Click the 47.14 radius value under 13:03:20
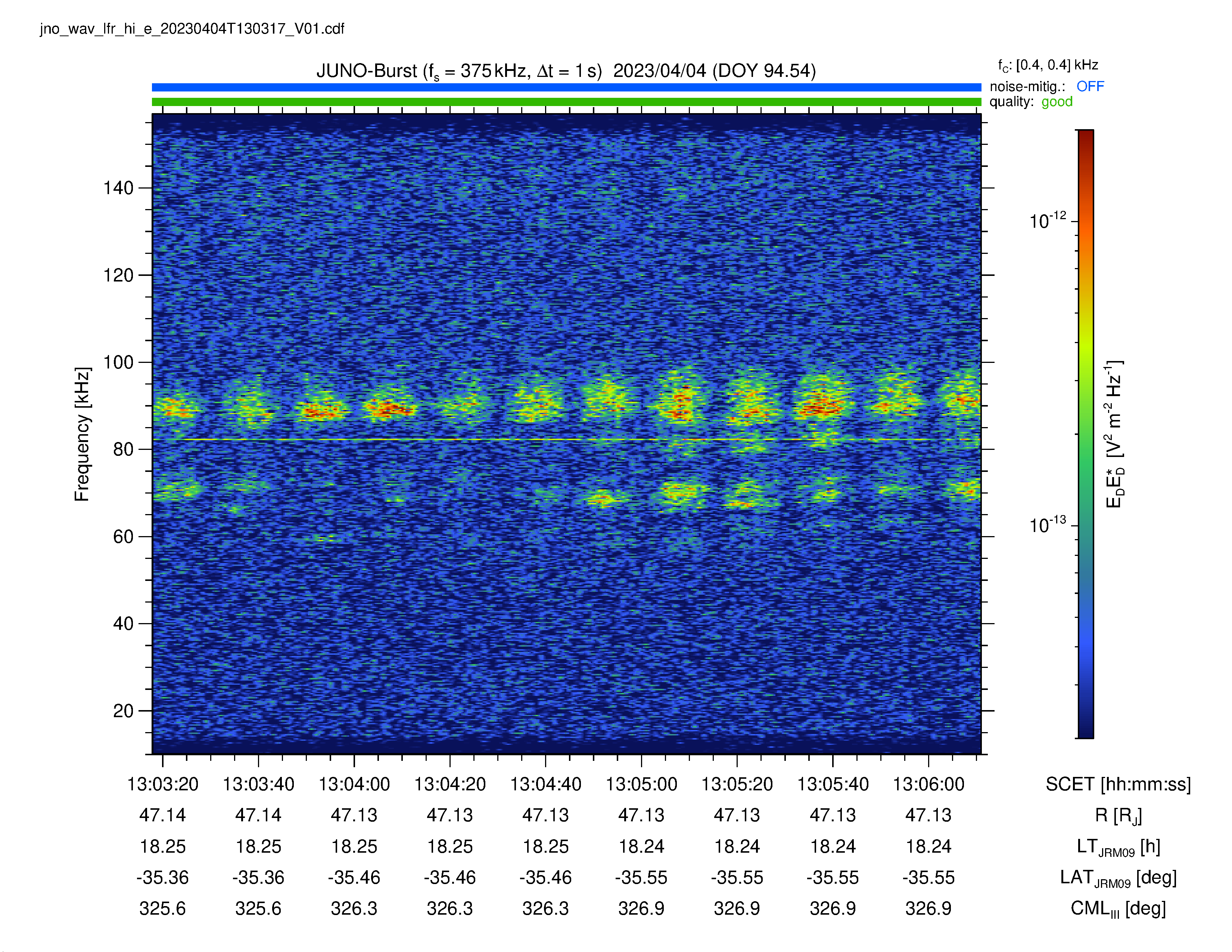Screen dimensions: 1232x952 tap(162, 815)
